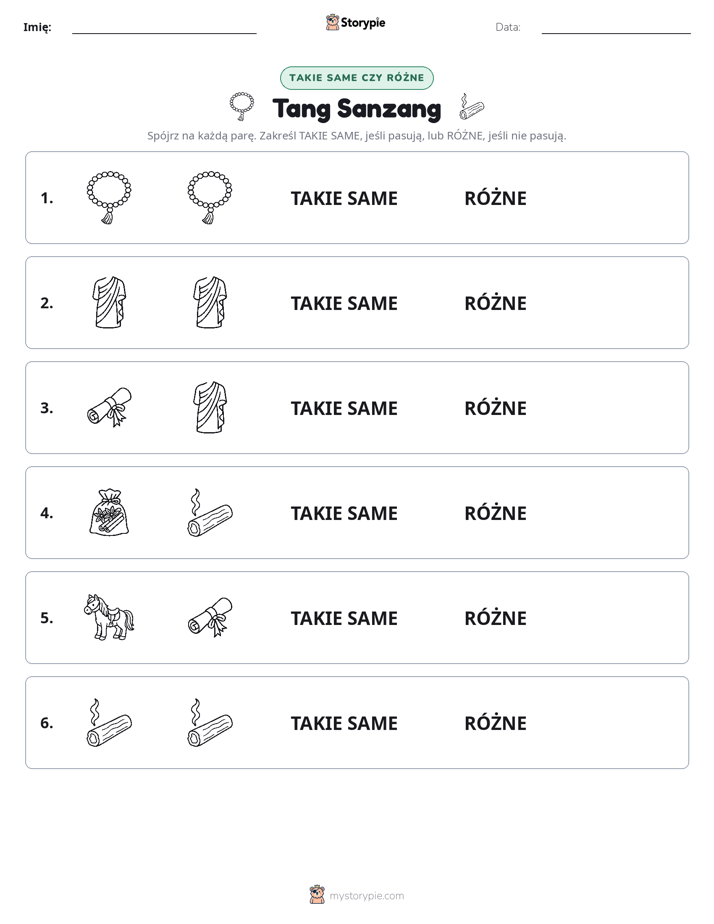Choose RÓŻNE in row 5
Viewport: 714px width, 924px height.
495,618
